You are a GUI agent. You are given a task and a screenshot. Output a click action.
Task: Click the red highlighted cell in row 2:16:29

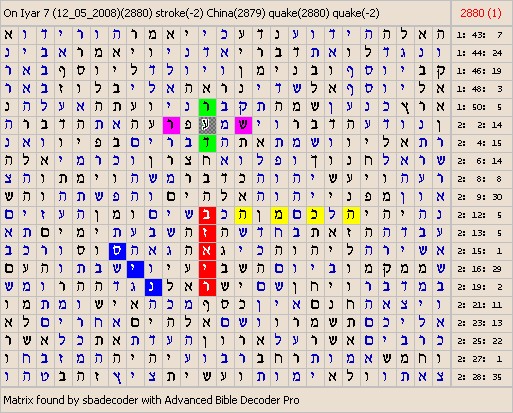(x=207, y=269)
